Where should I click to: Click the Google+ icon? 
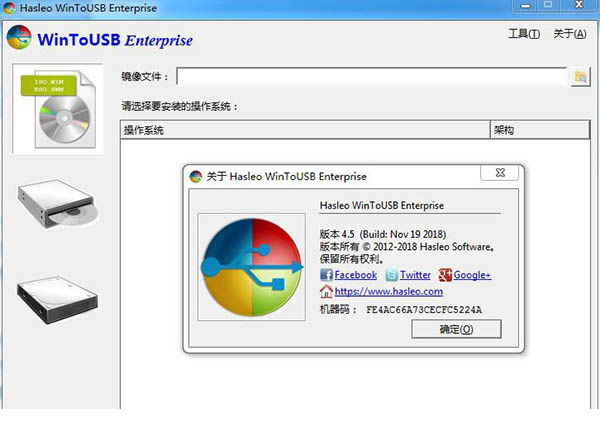coord(445,275)
